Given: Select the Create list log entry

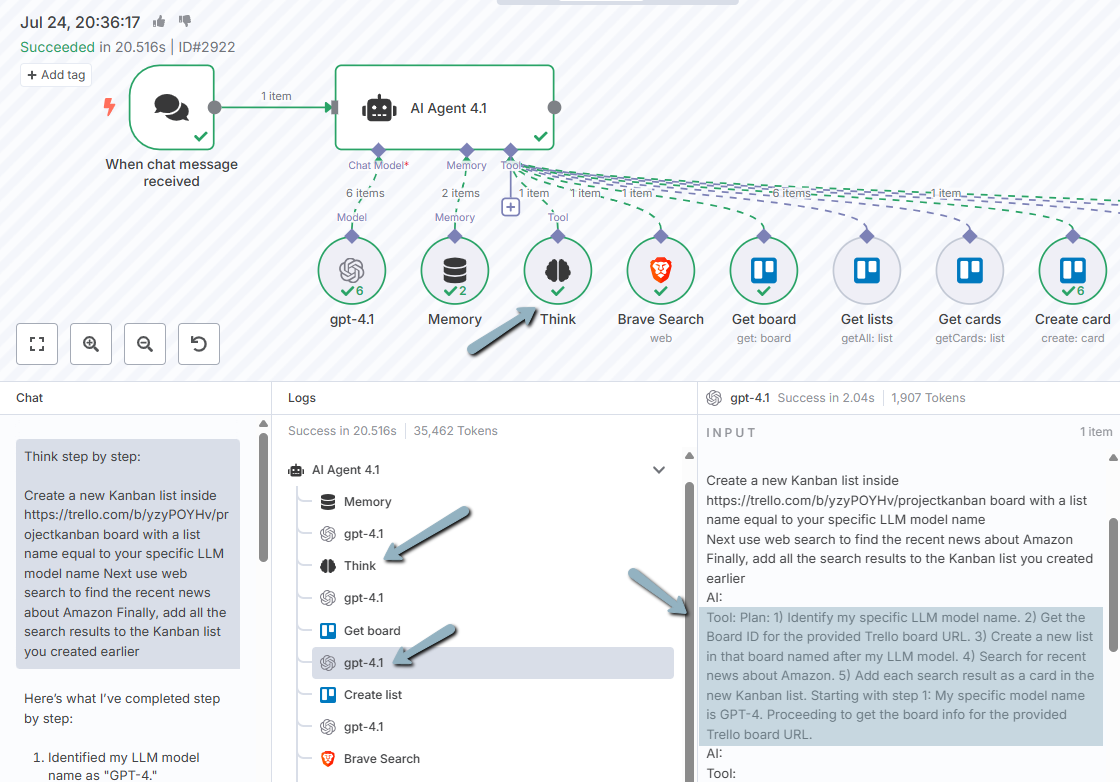Looking at the screenshot, I should pyautogui.click(x=493, y=695).
